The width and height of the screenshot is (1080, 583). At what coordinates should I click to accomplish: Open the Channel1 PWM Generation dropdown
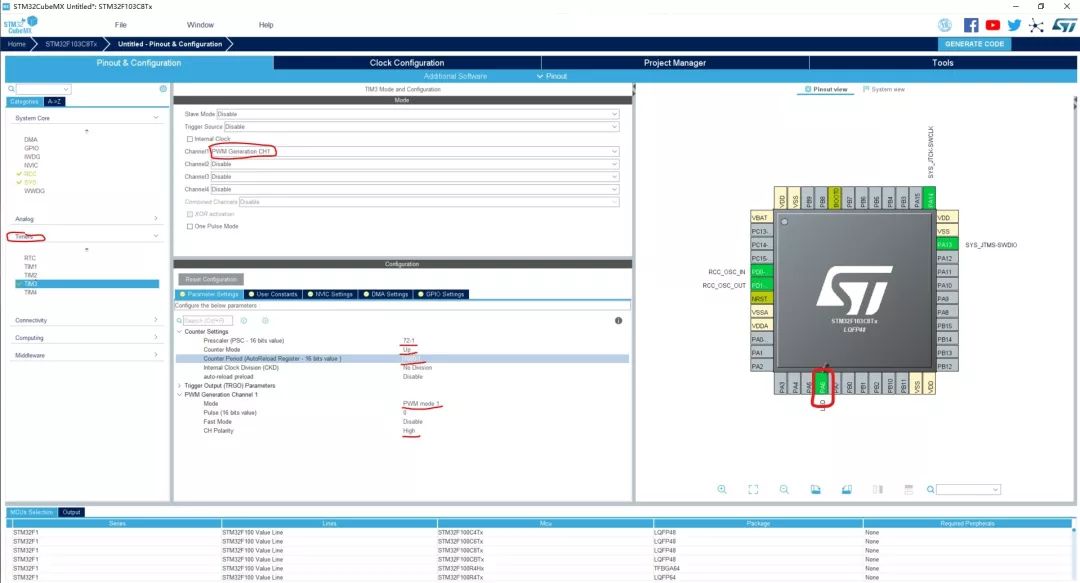click(x=415, y=151)
